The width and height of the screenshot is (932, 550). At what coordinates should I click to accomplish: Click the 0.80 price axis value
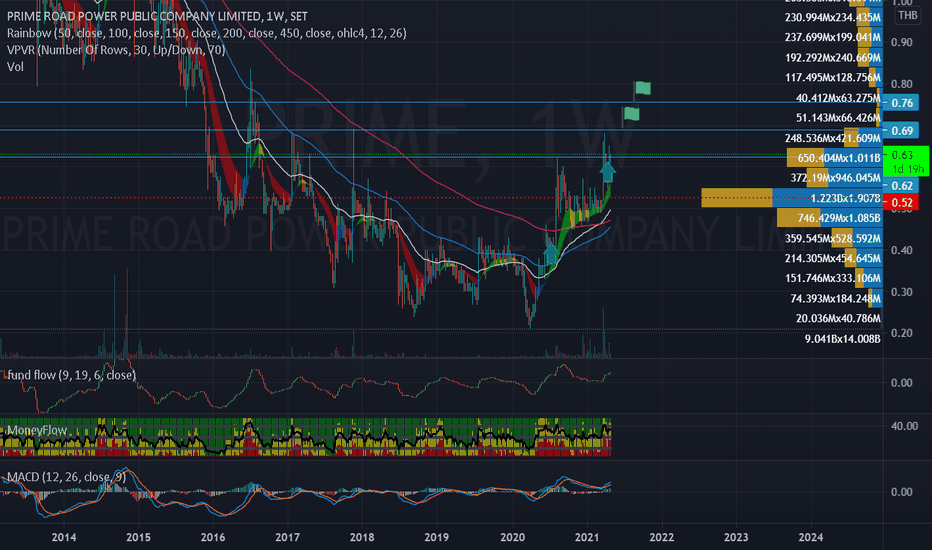coord(902,84)
